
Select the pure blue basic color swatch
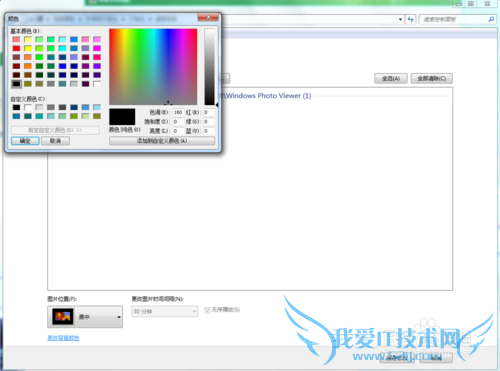pyautogui.click(x=62, y=66)
